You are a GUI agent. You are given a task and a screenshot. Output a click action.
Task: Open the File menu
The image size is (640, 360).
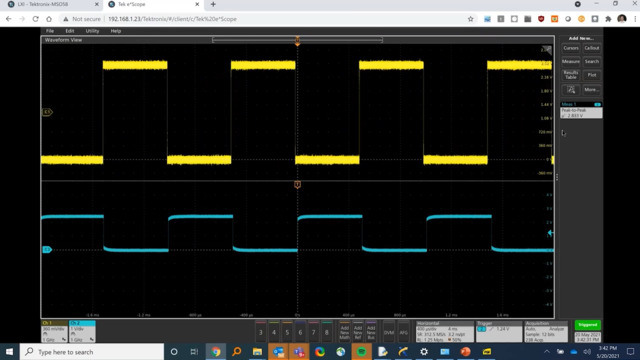pos(50,31)
